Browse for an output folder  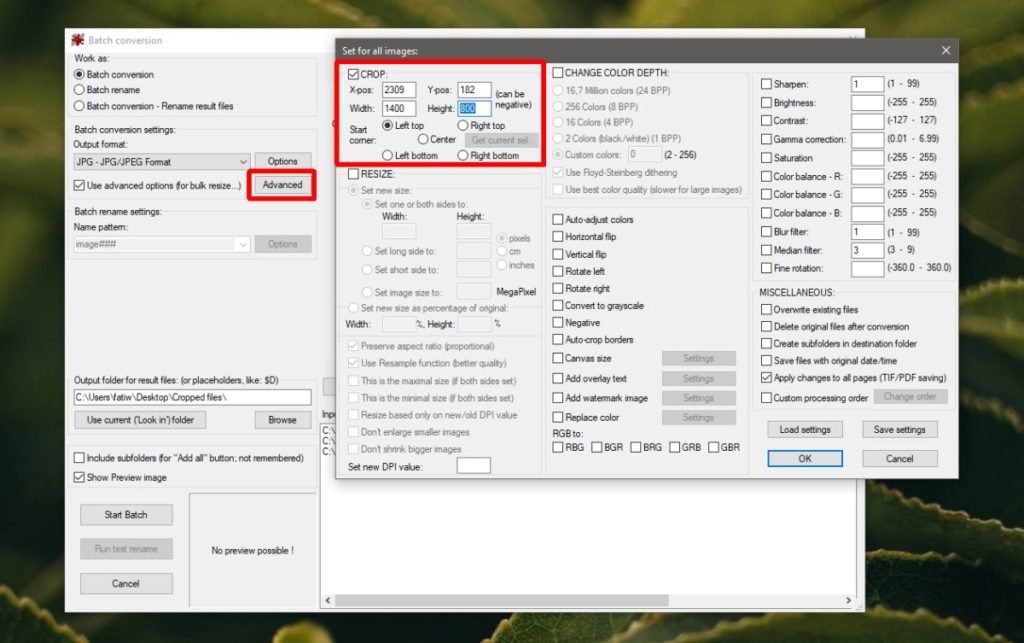[281, 420]
